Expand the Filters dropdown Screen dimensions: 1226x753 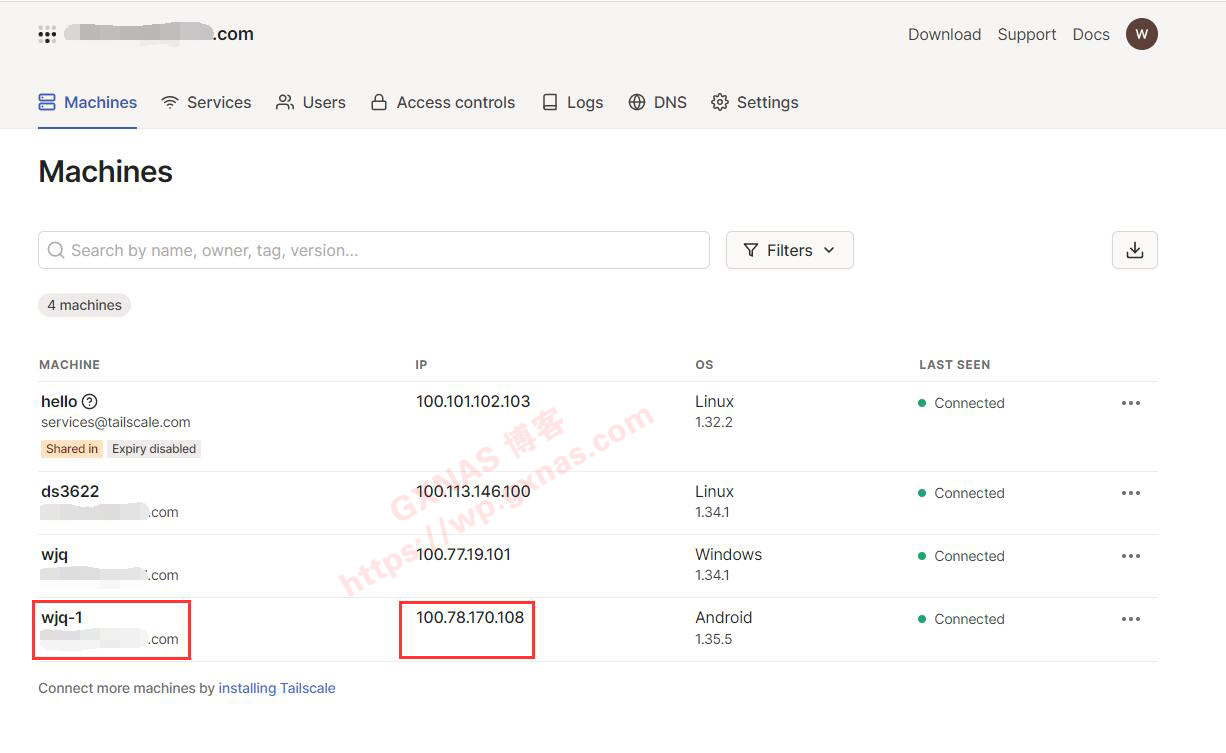[x=789, y=250]
